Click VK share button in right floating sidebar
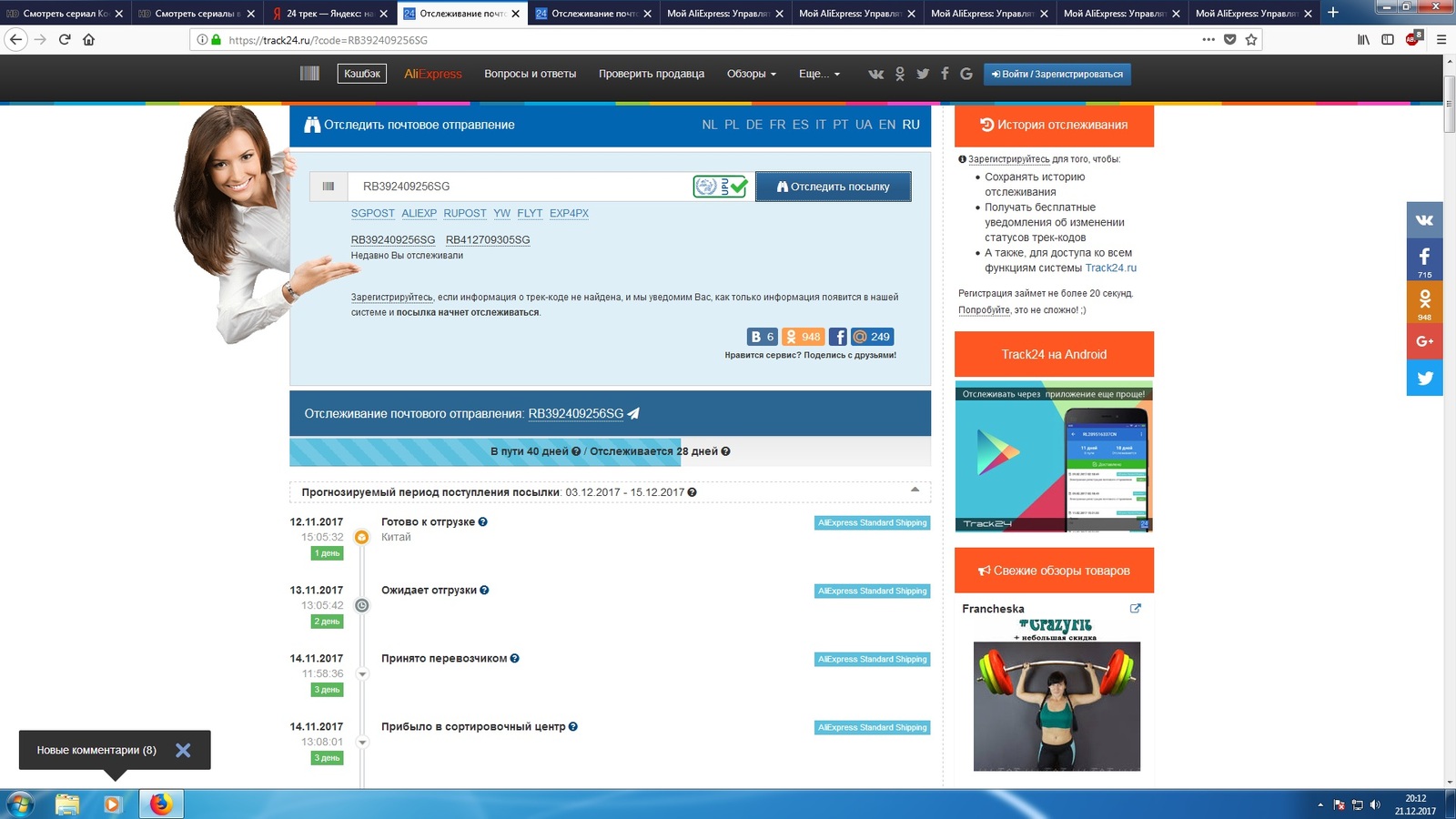 coord(1425,220)
